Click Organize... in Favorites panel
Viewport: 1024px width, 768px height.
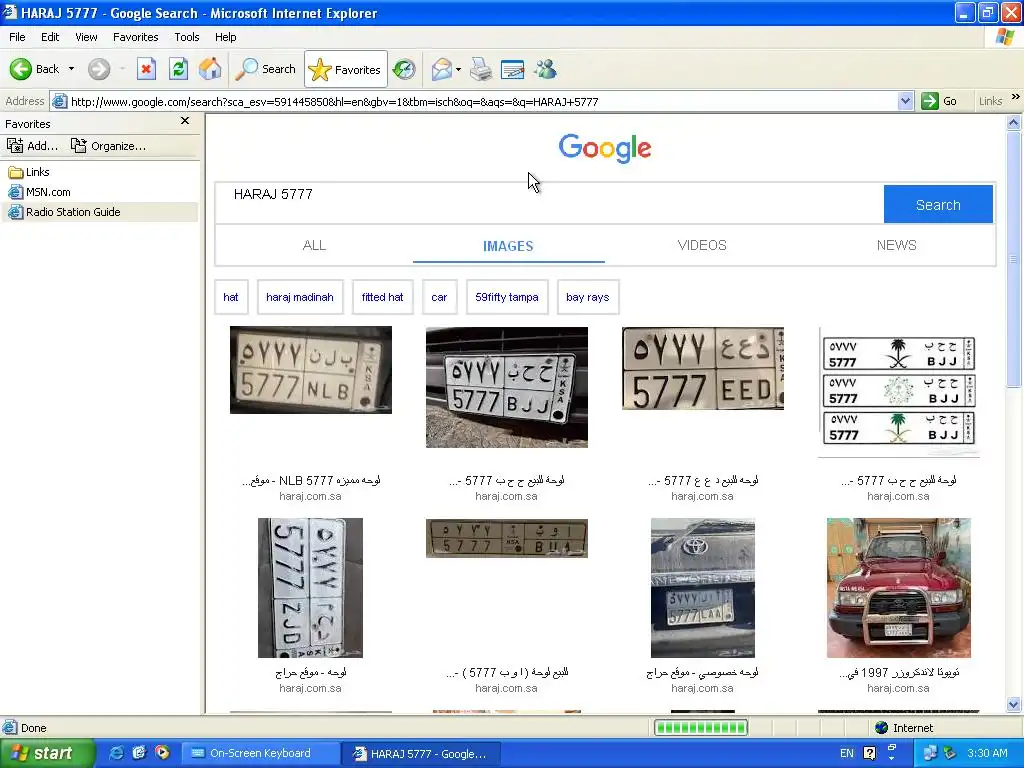108,146
